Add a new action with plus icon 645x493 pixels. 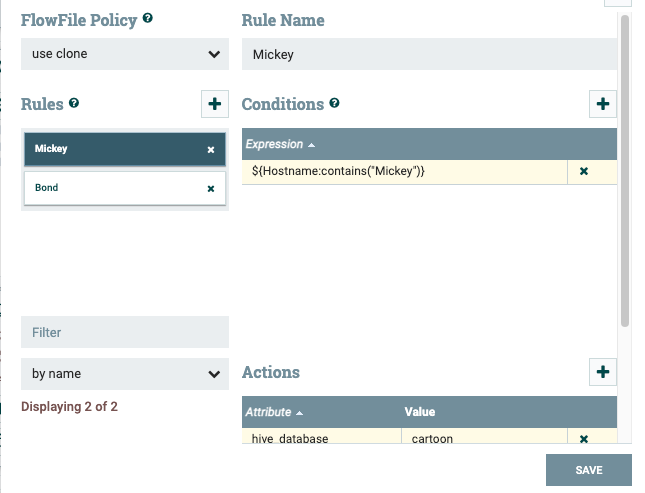[603, 372]
